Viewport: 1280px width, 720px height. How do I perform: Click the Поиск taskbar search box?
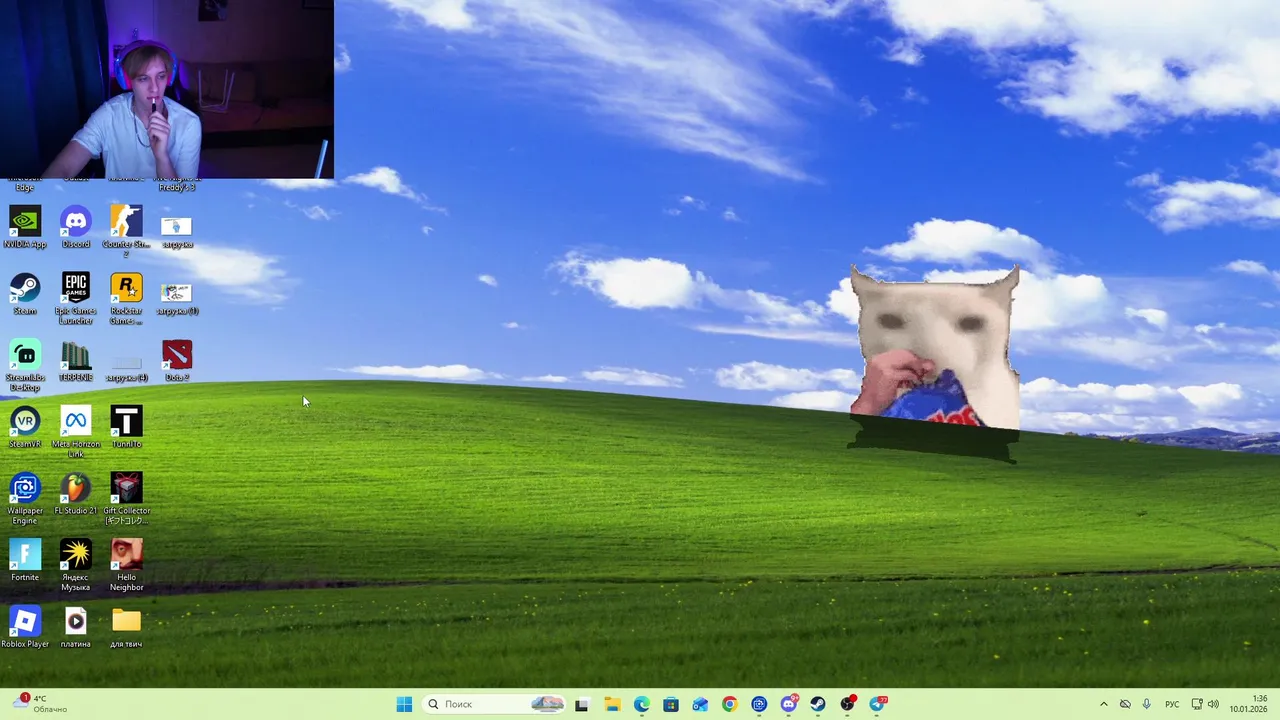496,704
